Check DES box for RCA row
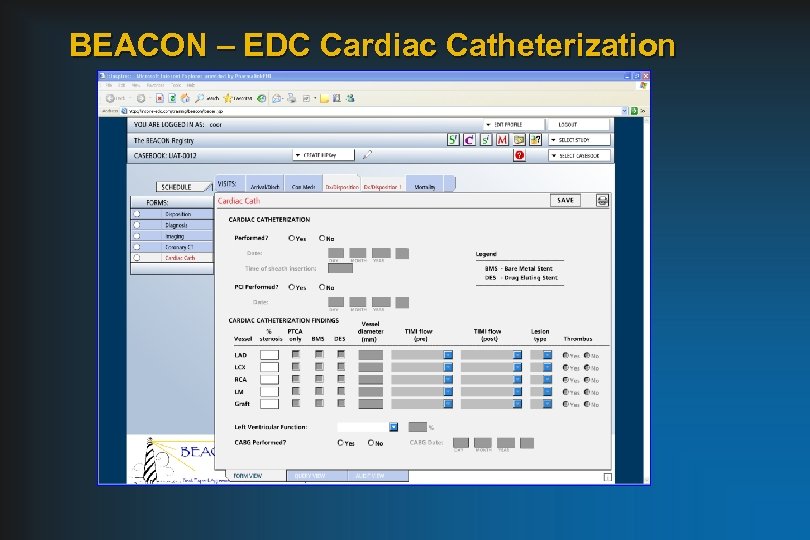810x540 pixels. click(x=341, y=379)
